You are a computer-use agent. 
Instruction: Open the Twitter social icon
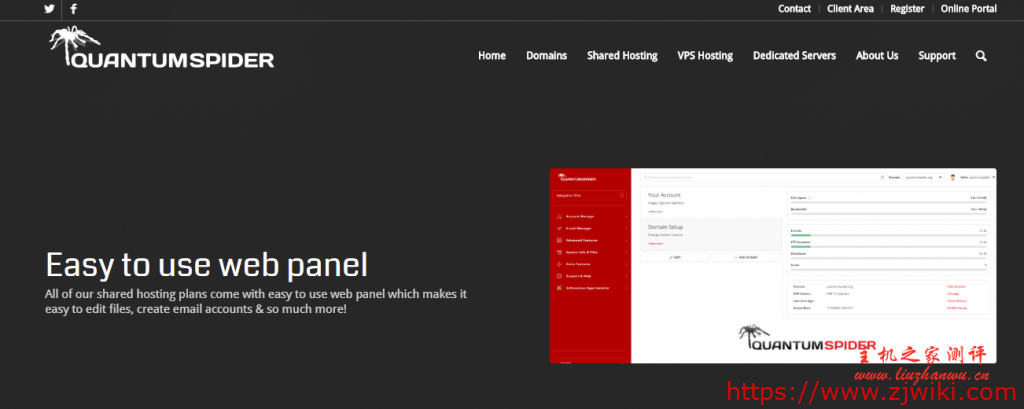pyautogui.click(x=49, y=9)
